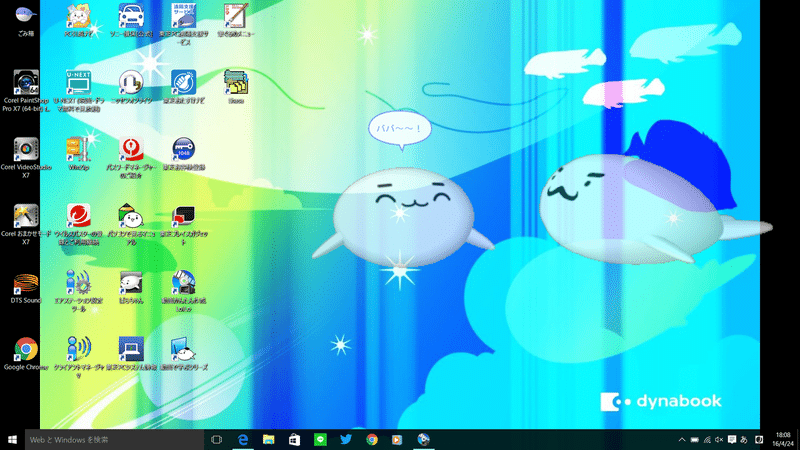
Task: Open the DTS Sound shortcut
Action: (x=26, y=283)
